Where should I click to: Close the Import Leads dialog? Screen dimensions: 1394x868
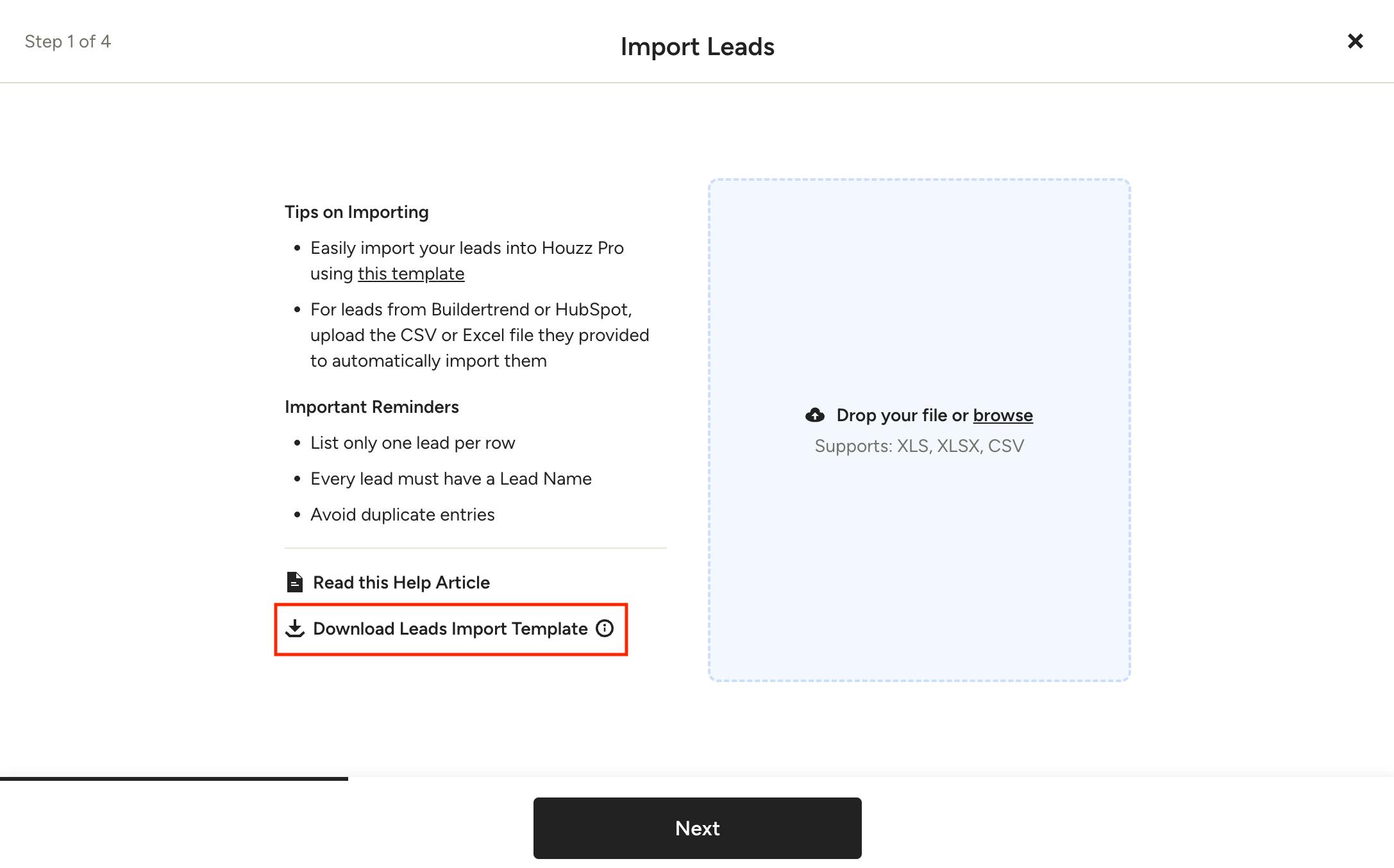coord(1355,41)
